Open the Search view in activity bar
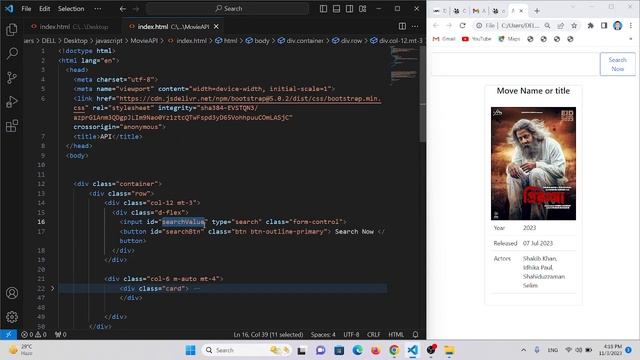 click(12, 53)
